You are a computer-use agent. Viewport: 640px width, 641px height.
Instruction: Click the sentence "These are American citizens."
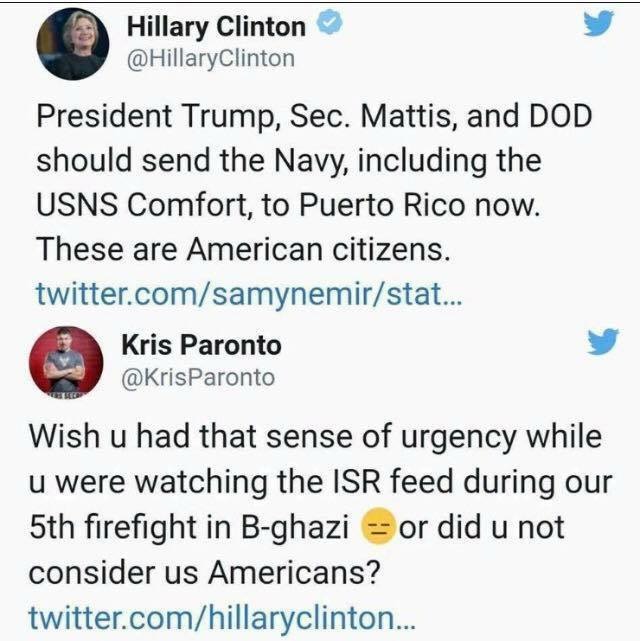click(x=244, y=249)
